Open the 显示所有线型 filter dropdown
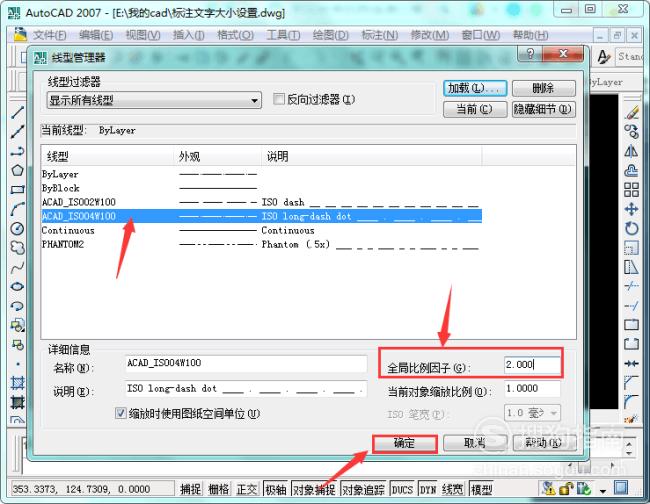 point(154,100)
